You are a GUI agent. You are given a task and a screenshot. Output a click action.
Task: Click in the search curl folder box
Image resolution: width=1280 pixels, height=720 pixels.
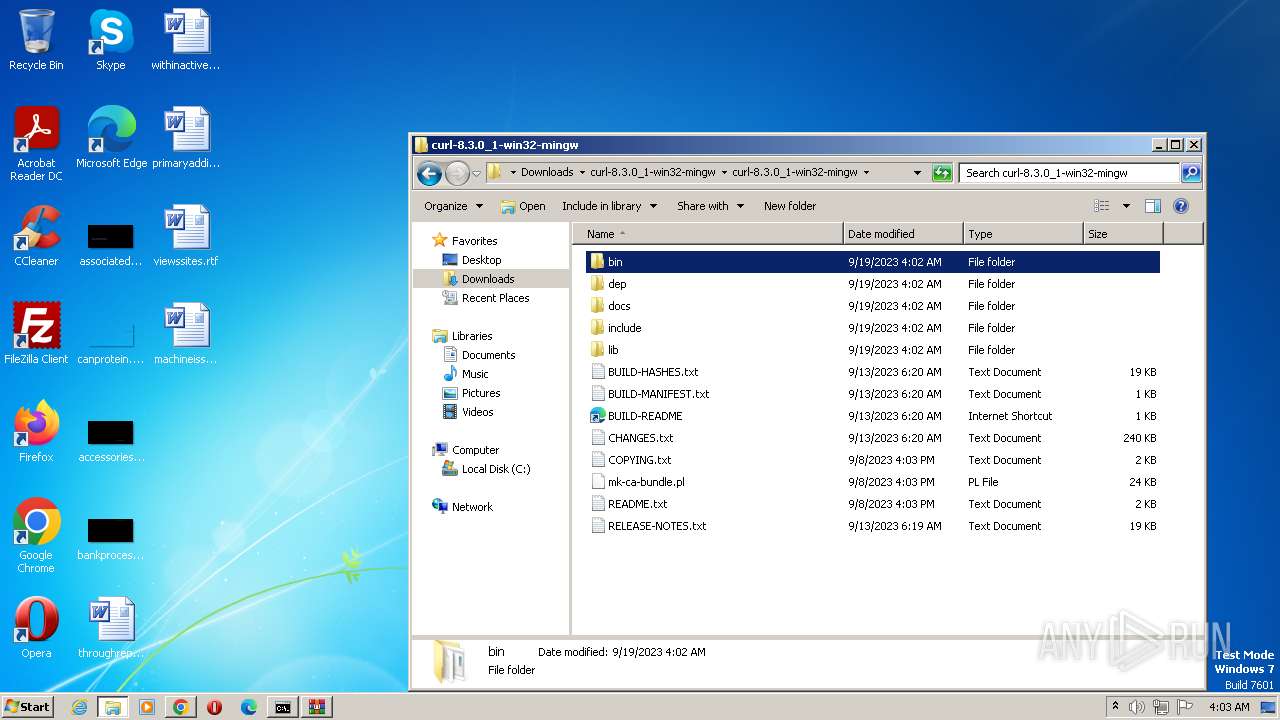(x=1068, y=173)
